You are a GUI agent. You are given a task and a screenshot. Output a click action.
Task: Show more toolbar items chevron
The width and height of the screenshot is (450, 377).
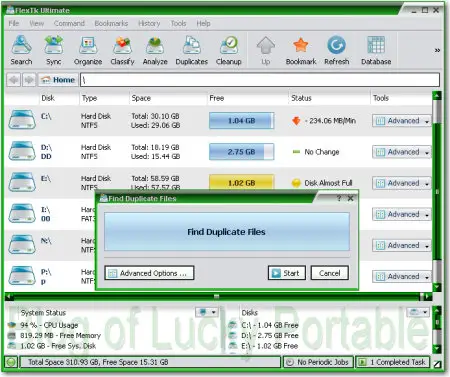point(437,50)
